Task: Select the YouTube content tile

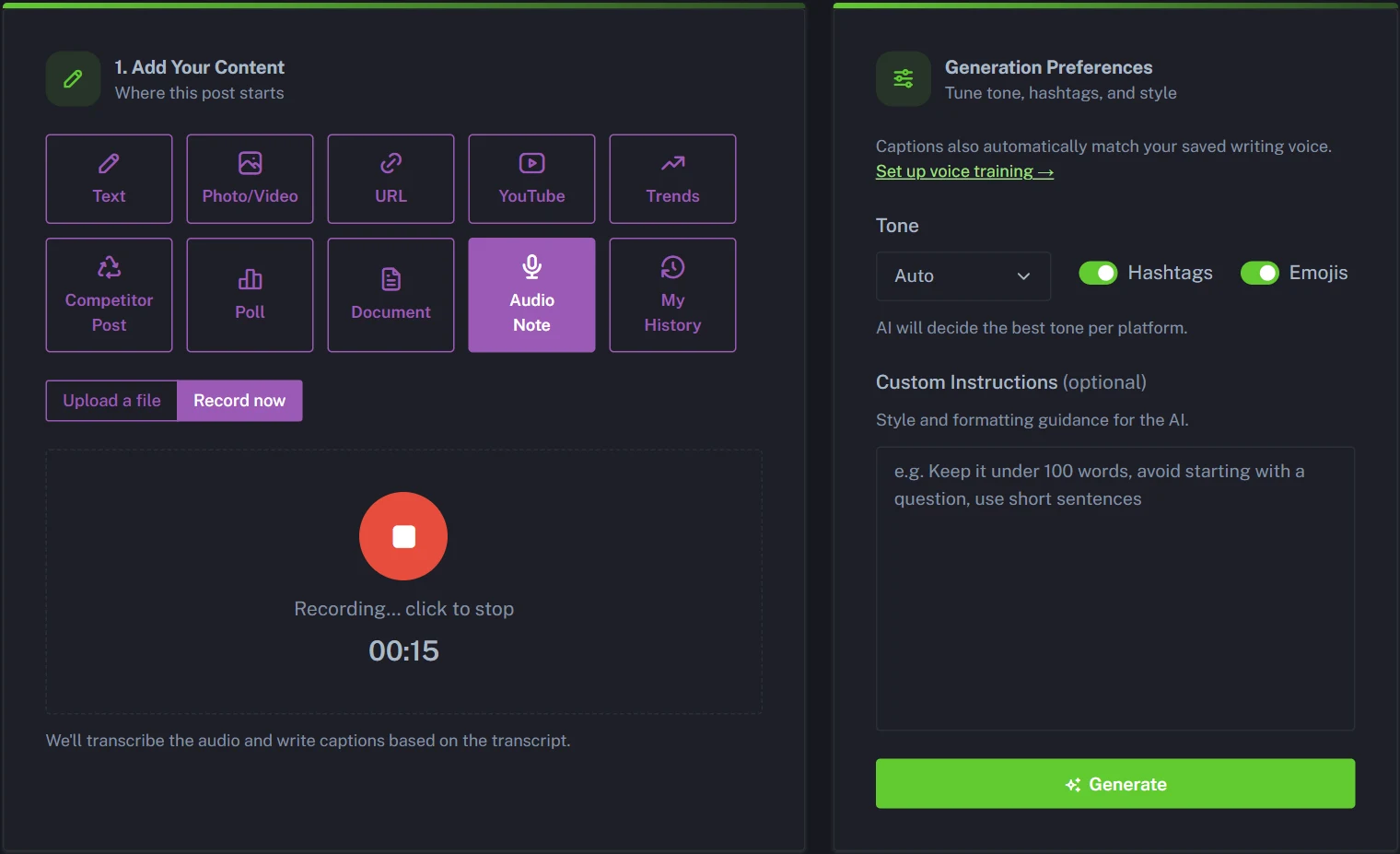Action: point(531,179)
